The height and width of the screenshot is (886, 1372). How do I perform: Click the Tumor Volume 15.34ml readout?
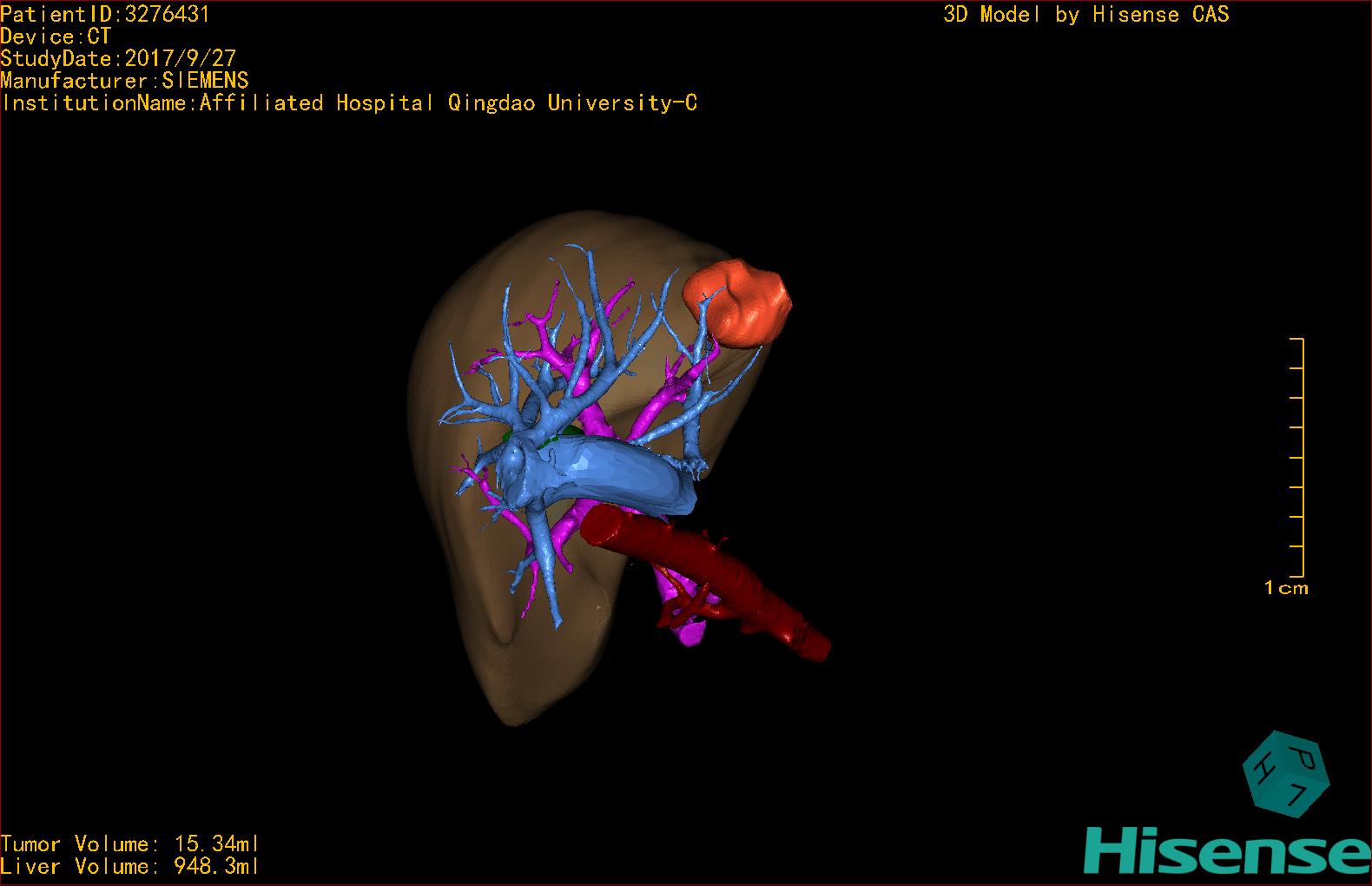(130, 844)
